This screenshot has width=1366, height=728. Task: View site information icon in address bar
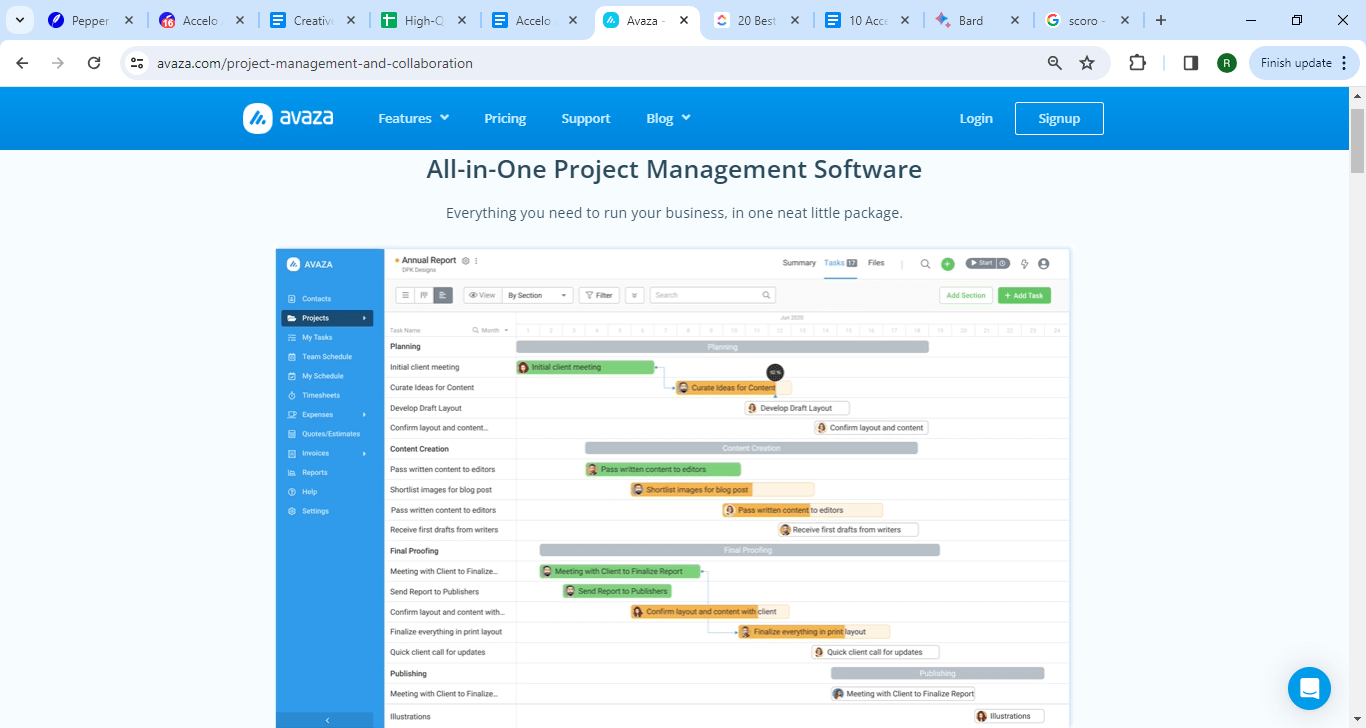coord(138,63)
